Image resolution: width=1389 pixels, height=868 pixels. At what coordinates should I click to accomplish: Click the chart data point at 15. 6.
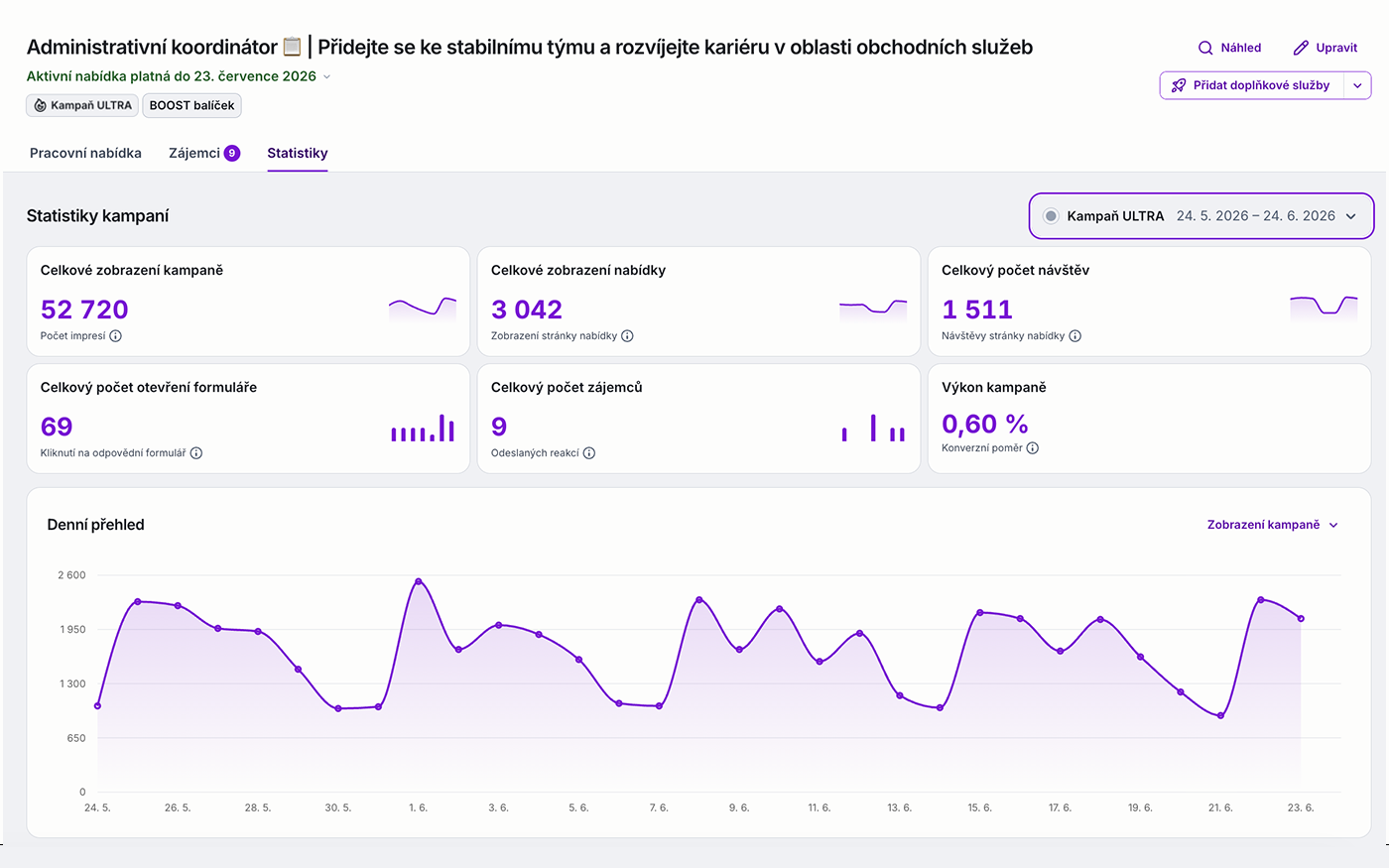[980, 613]
